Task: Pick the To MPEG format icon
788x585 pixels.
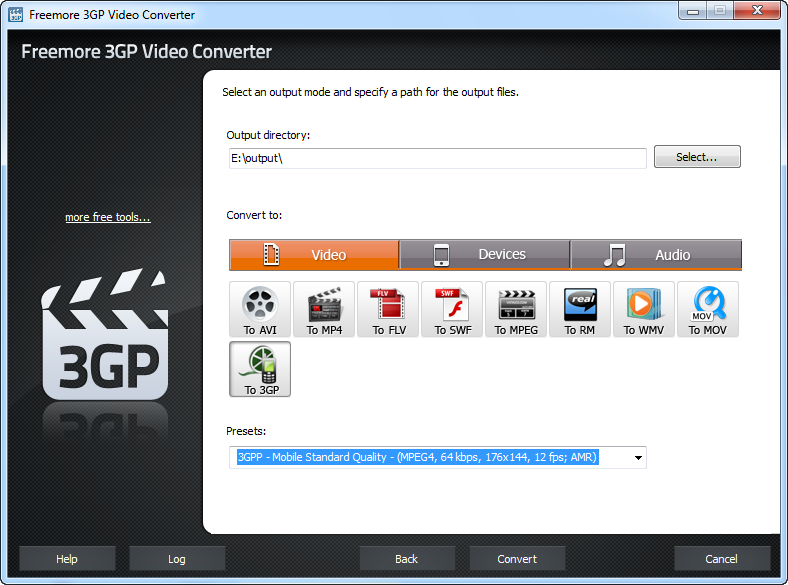Action: [516, 309]
